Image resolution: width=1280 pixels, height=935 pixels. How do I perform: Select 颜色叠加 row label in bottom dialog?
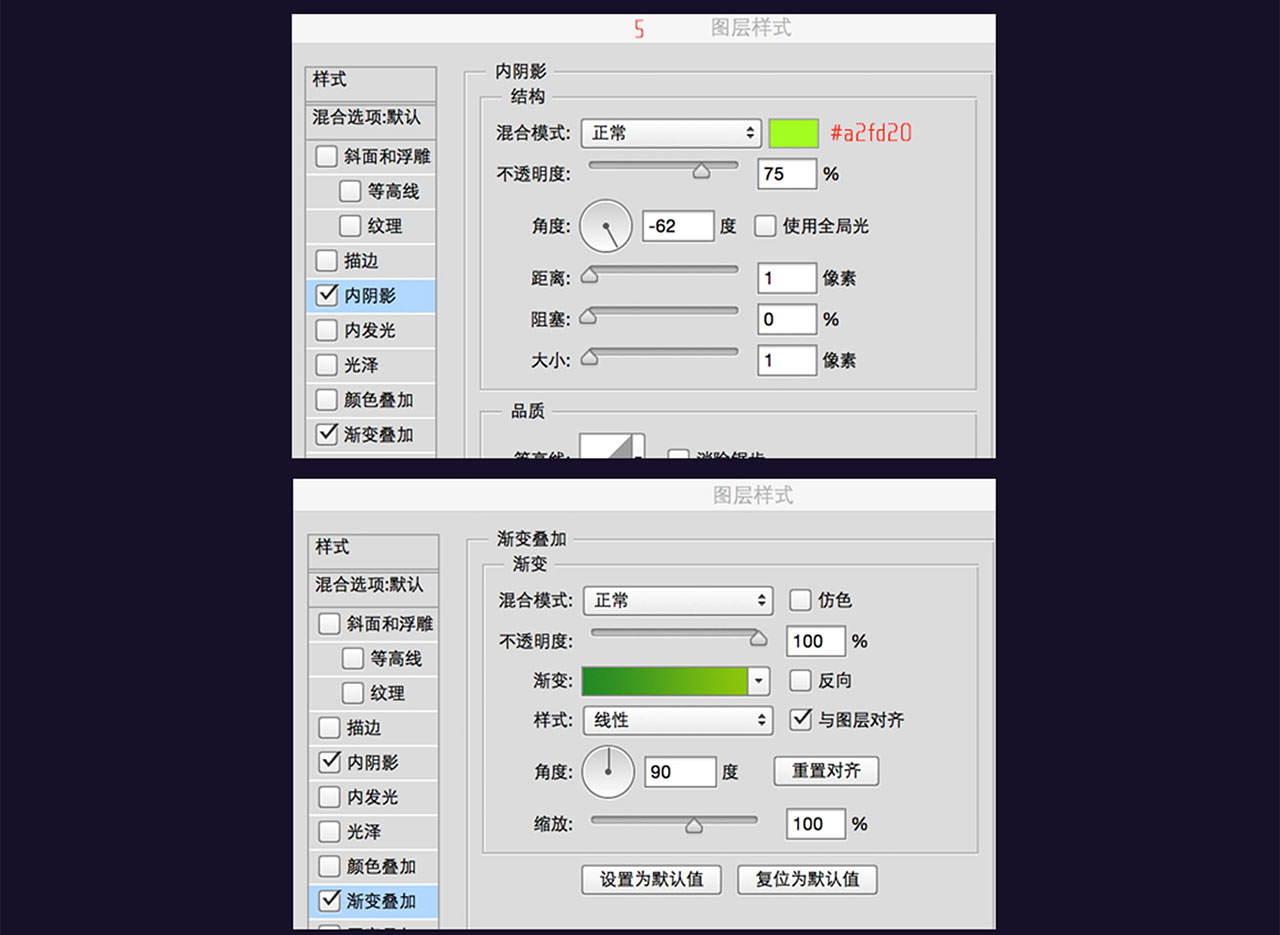point(382,867)
